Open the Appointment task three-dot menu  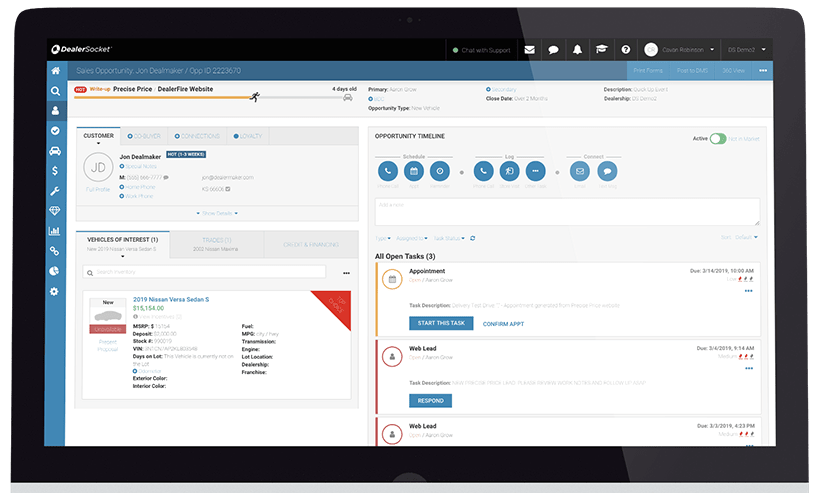click(748, 291)
